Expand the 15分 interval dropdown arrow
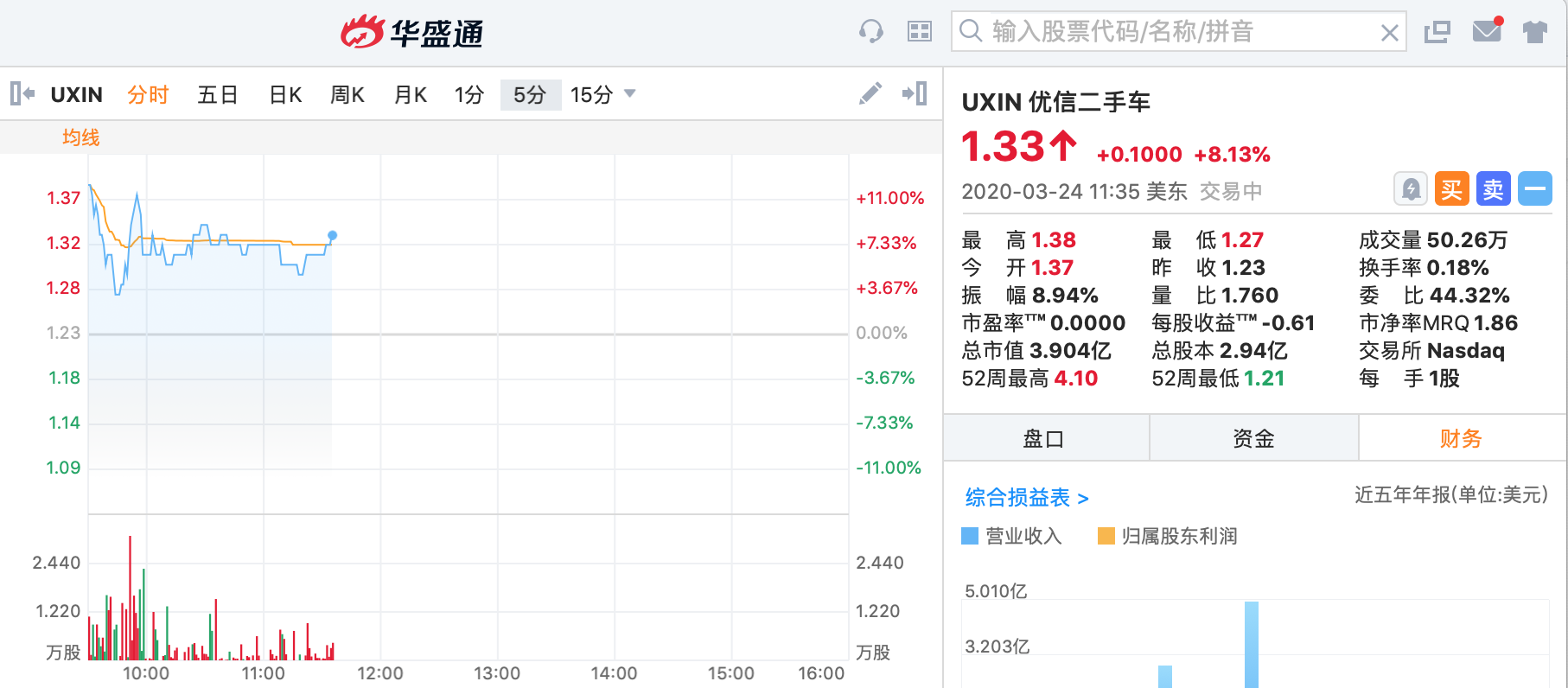The height and width of the screenshot is (688, 1568). [630, 93]
